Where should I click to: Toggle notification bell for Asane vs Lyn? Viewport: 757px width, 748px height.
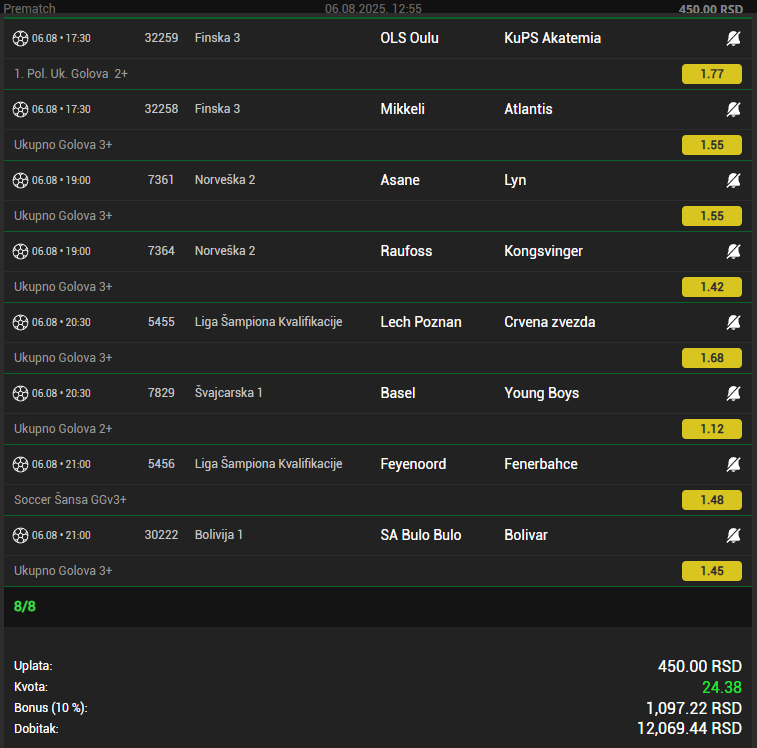[x=733, y=180]
